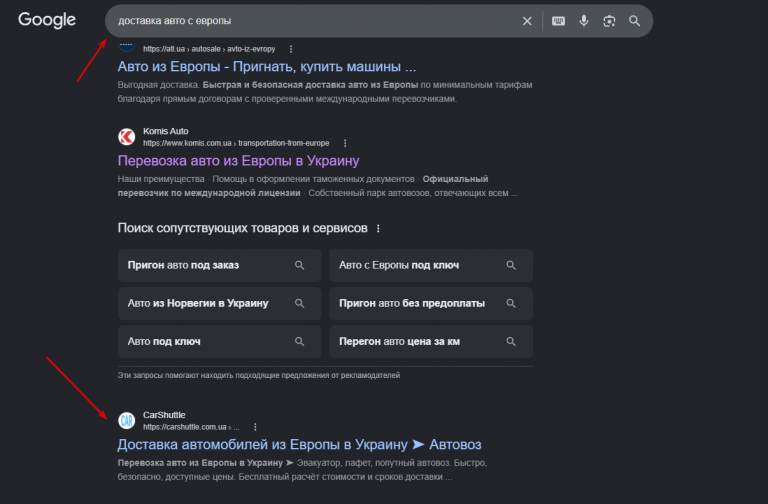Click the komis.com.ua transportation-from-europe URL
The height and width of the screenshot is (504, 768).
pyautogui.click(x=236, y=143)
